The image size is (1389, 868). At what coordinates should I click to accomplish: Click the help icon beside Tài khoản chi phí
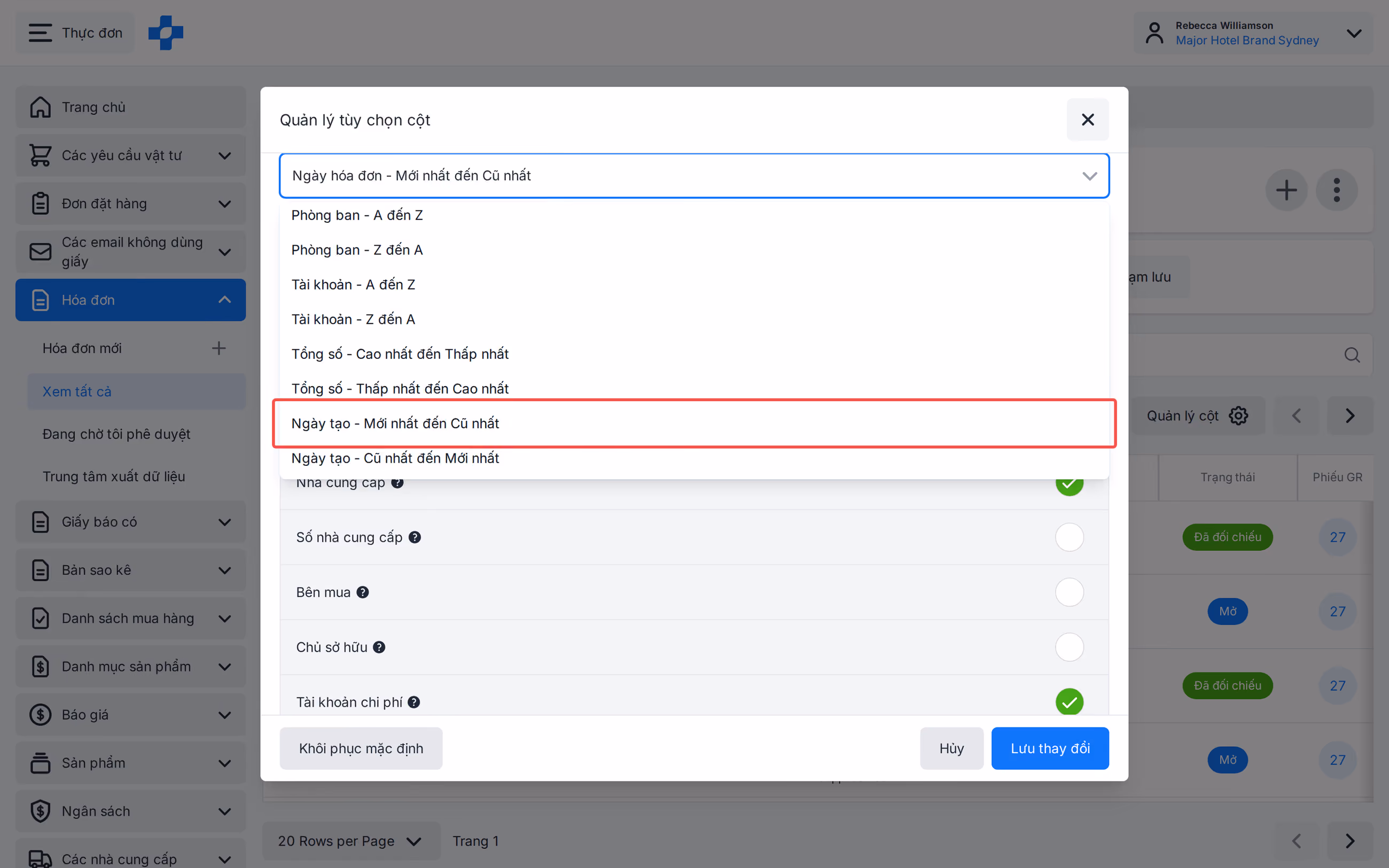point(414,702)
